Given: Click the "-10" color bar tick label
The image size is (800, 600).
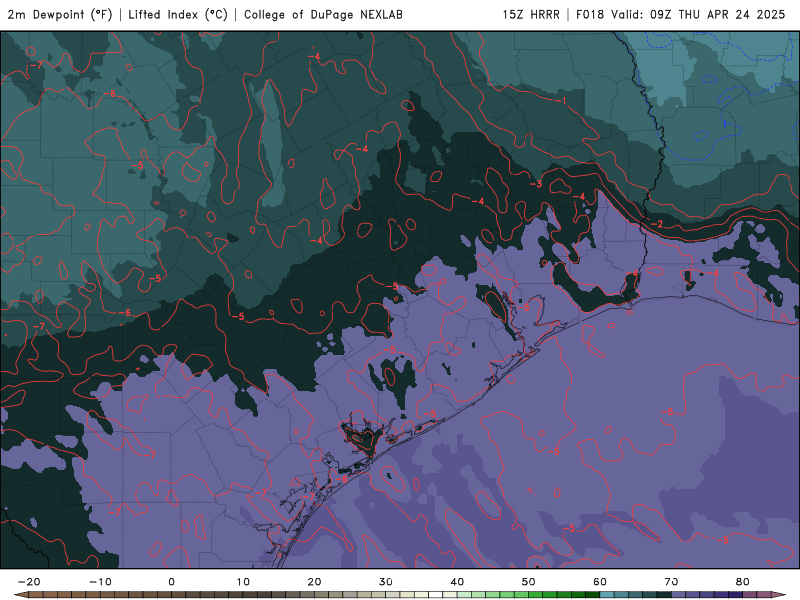Looking at the screenshot, I should [x=100, y=582].
